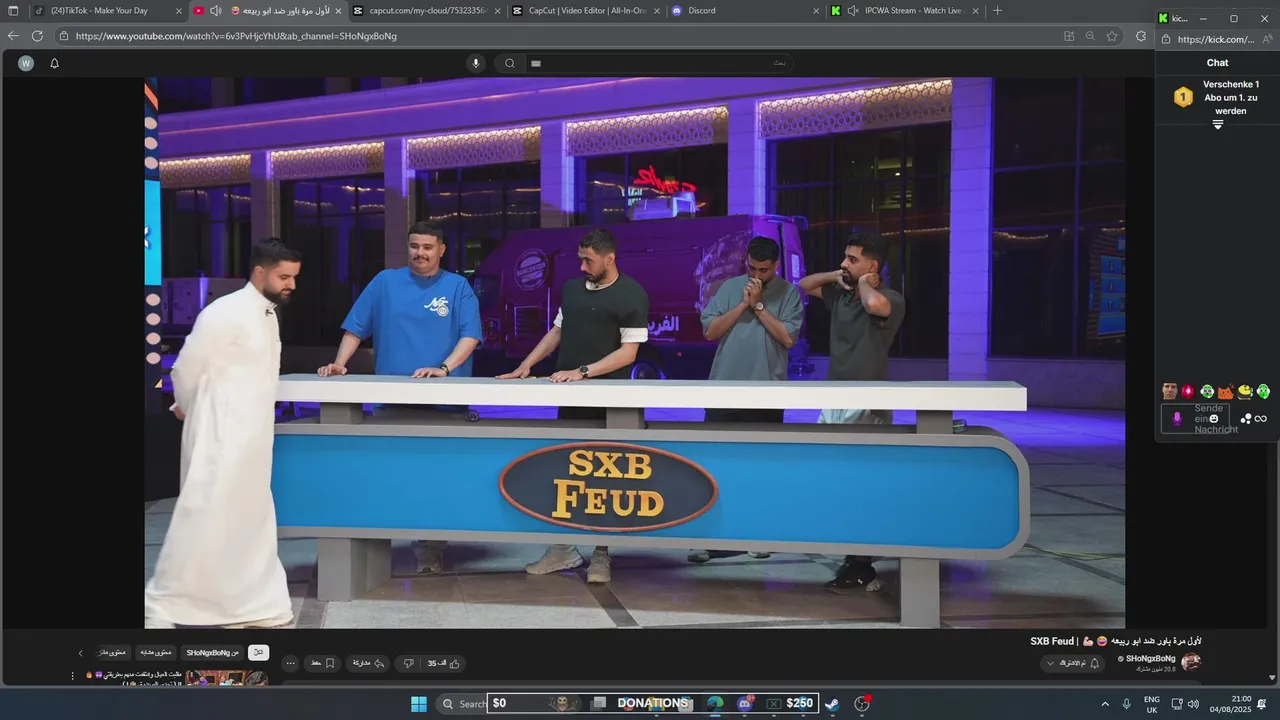Screen dimensions: 1280x720
Task: Open Microsoft Edge from the taskbar
Action: (715, 704)
